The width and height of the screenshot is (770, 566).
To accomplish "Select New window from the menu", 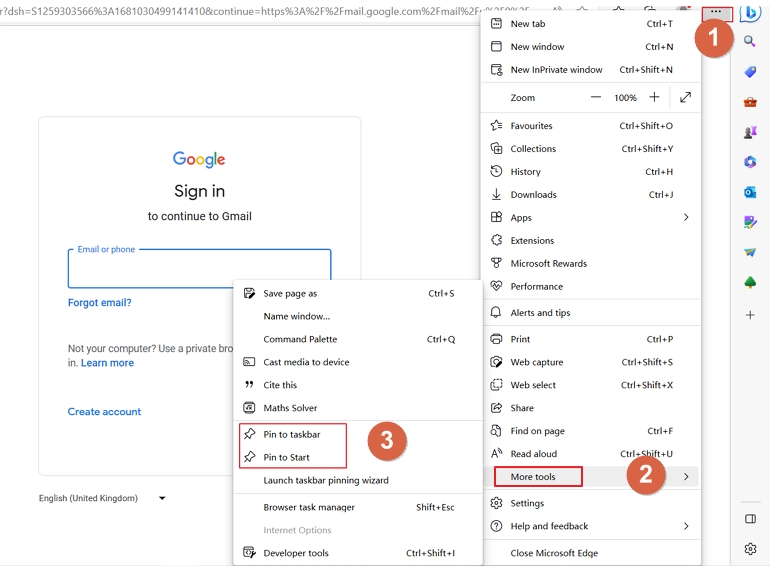I will coord(591,47).
